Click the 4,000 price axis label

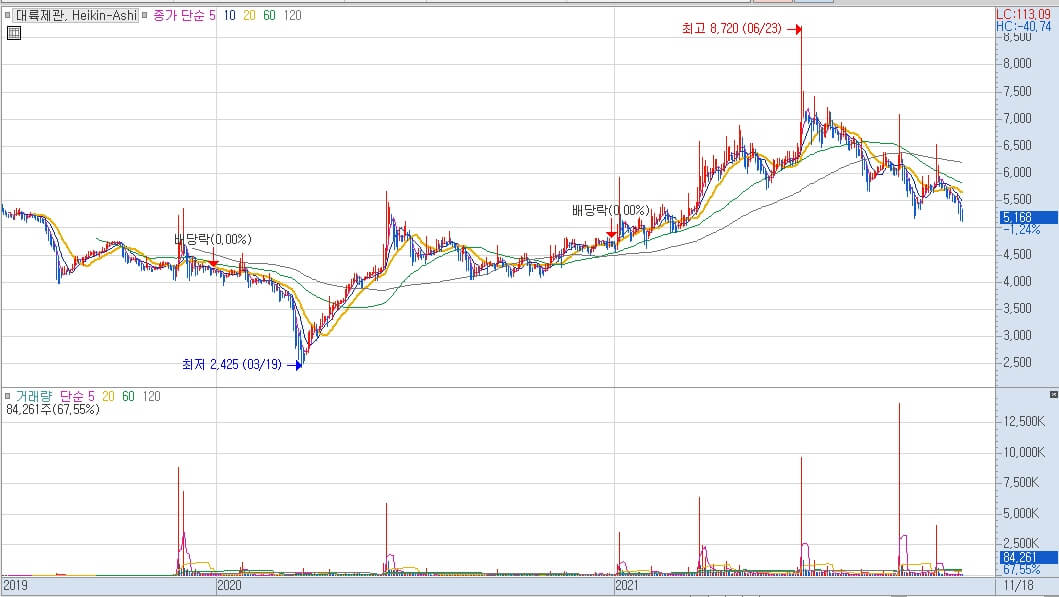1017,281
